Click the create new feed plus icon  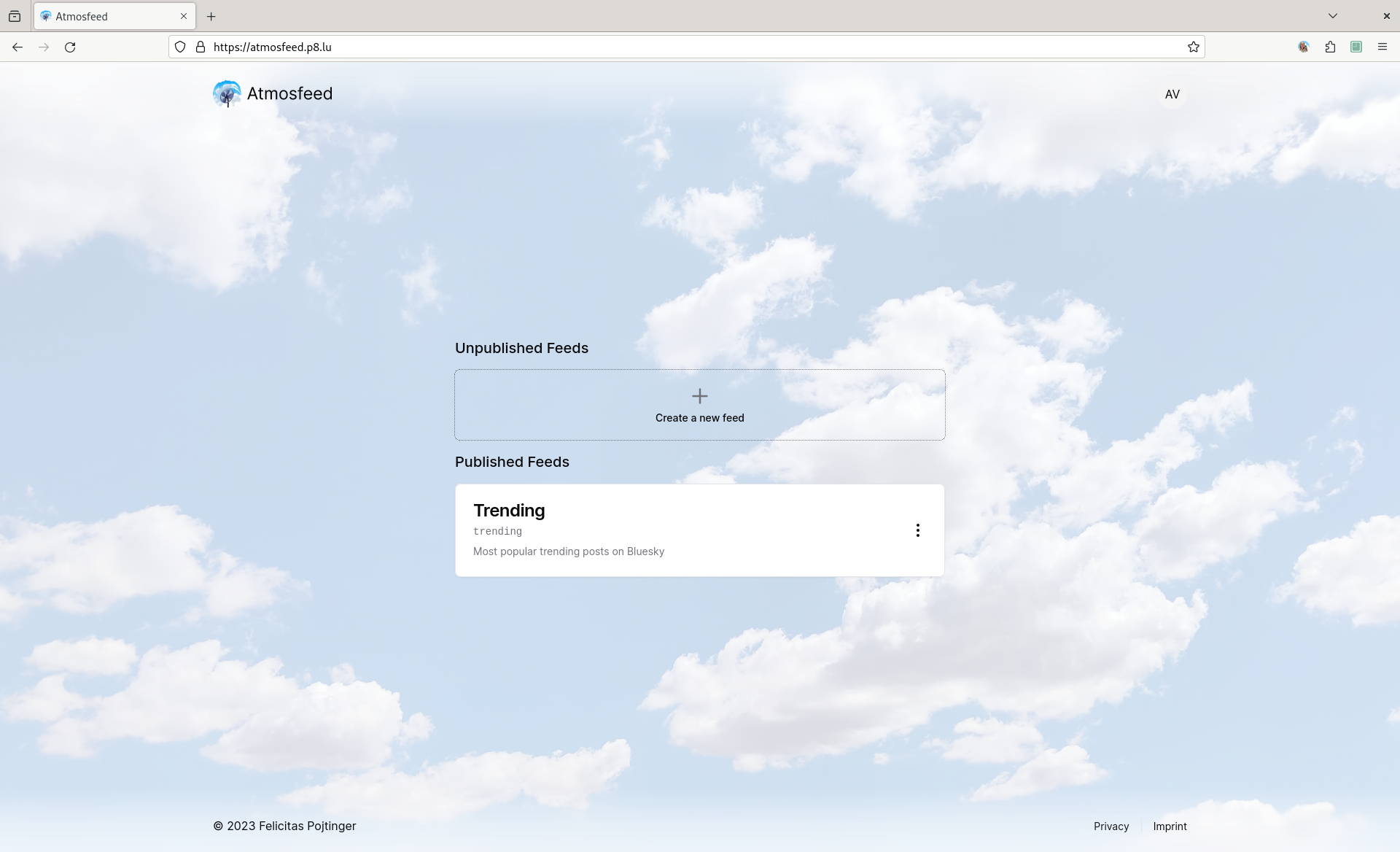click(x=700, y=396)
